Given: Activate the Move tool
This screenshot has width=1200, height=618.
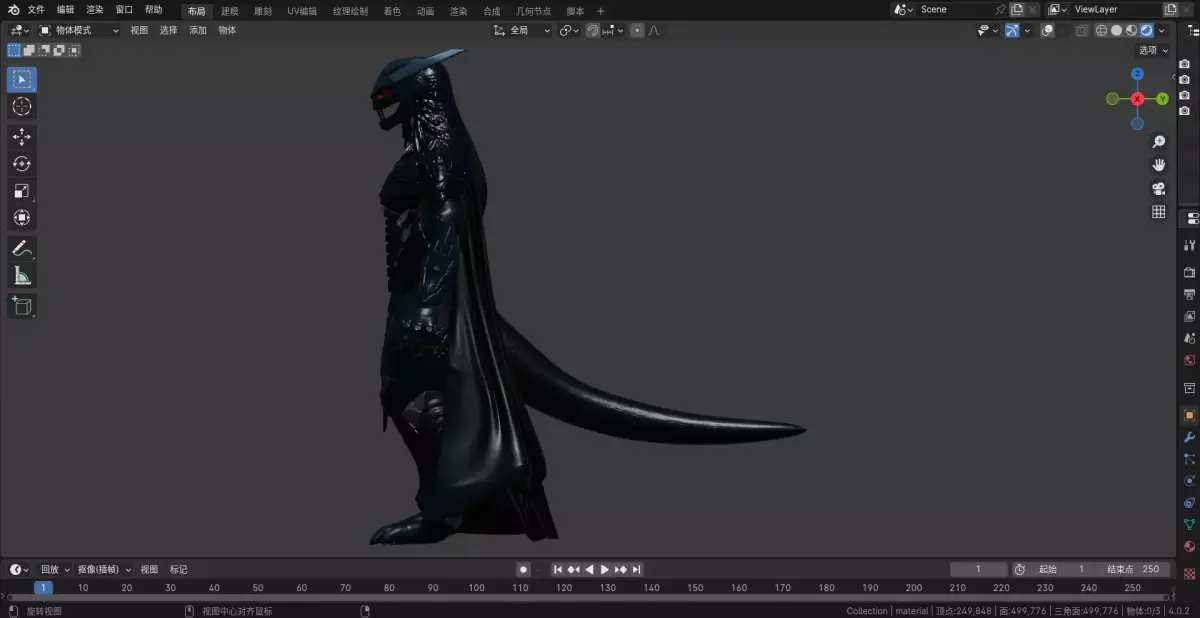Looking at the screenshot, I should (22, 137).
